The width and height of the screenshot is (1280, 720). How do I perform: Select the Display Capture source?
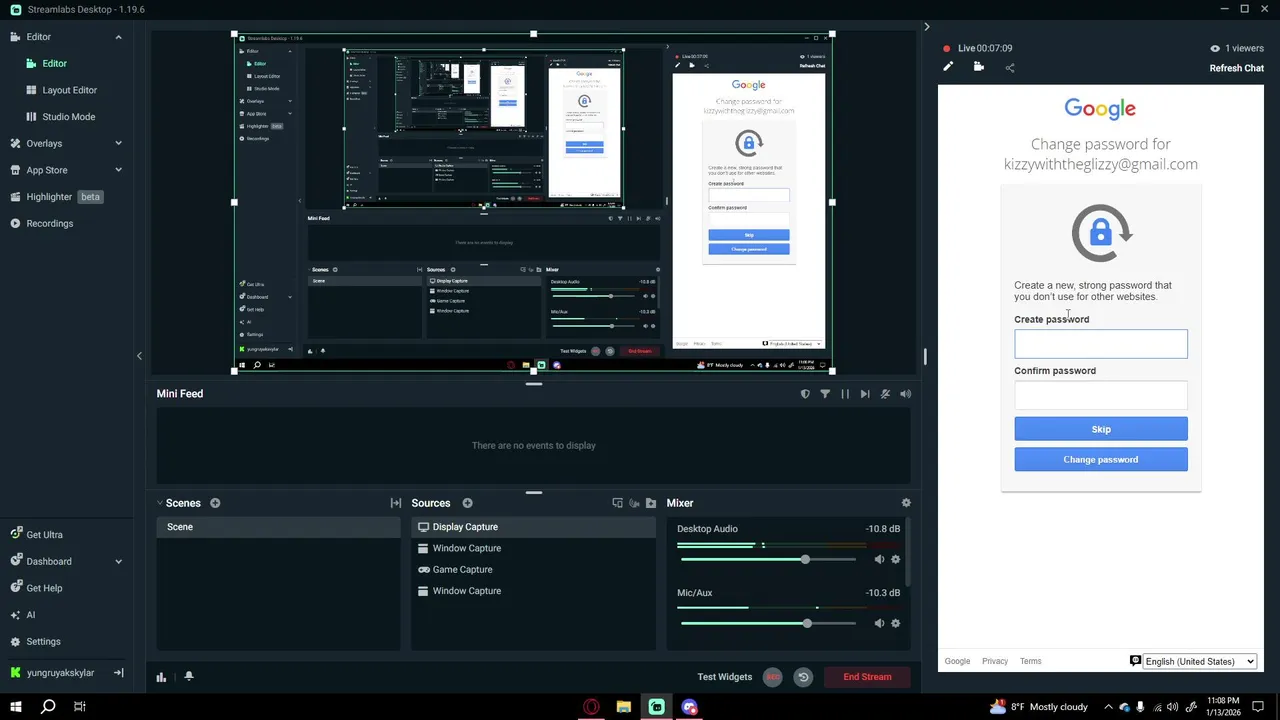[x=533, y=527]
